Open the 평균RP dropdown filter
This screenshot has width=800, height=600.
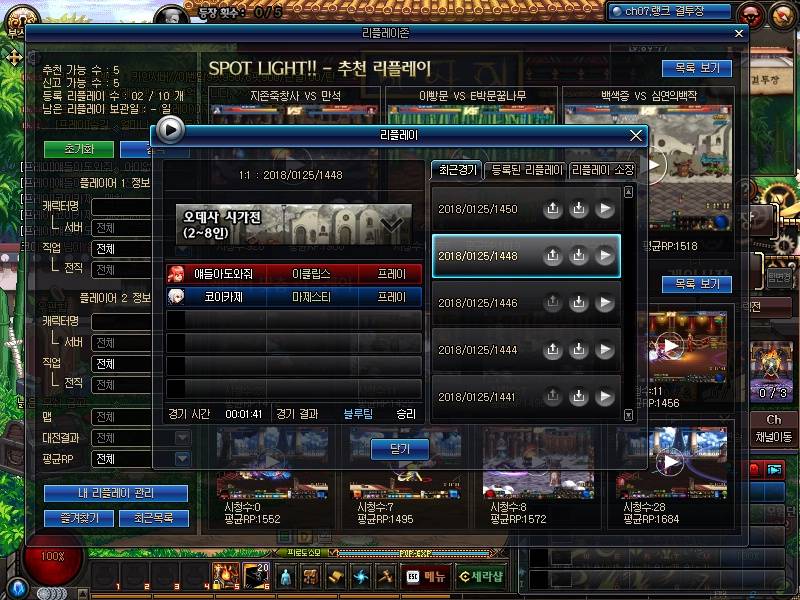click(x=182, y=459)
